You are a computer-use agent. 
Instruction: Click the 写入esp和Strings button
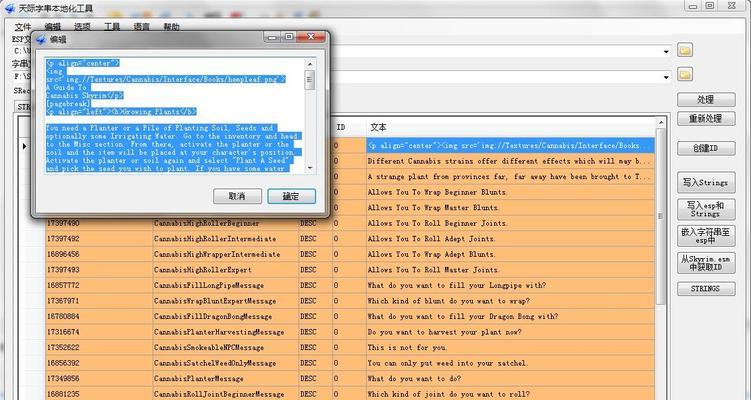coord(706,209)
